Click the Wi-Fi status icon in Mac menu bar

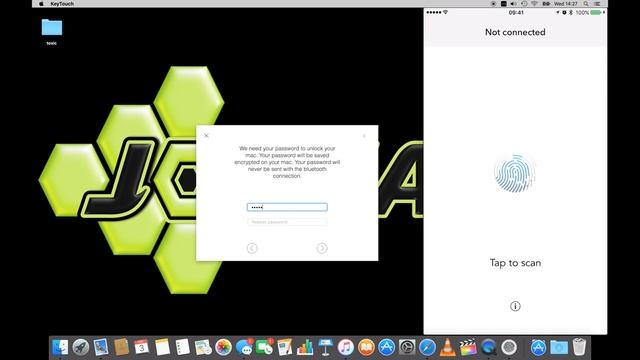pos(534,4)
